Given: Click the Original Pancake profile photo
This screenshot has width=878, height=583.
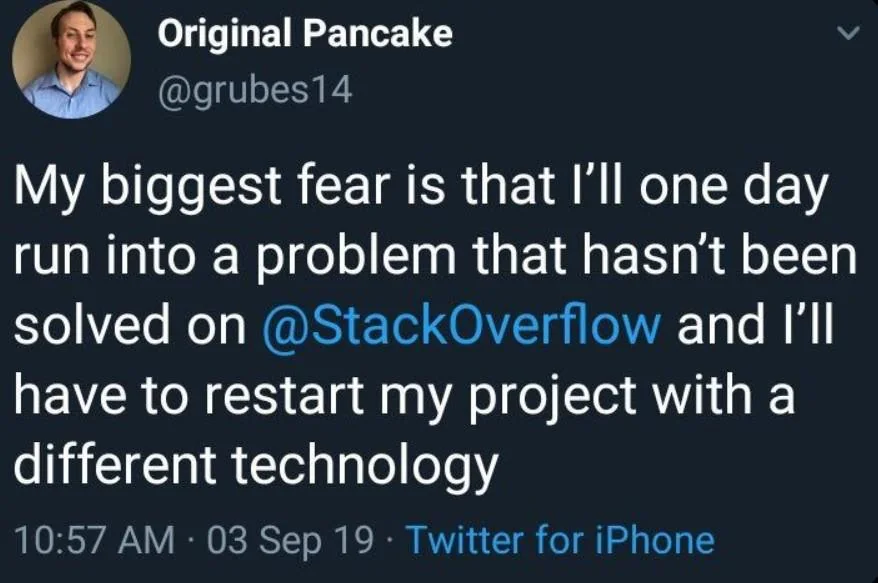Looking at the screenshot, I should tap(71, 60).
